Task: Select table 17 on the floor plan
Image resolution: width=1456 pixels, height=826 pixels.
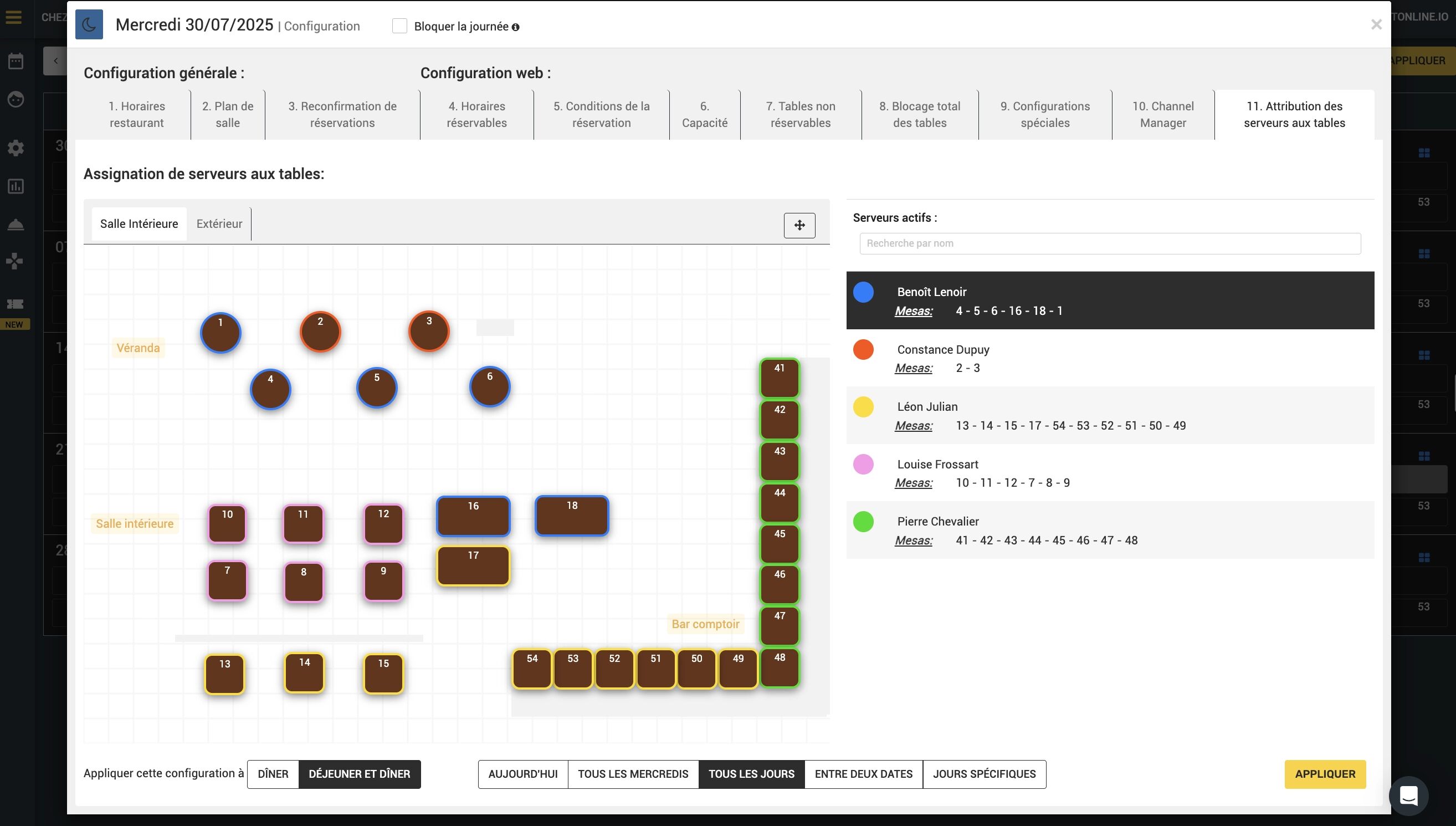Action: tap(473, 565)
